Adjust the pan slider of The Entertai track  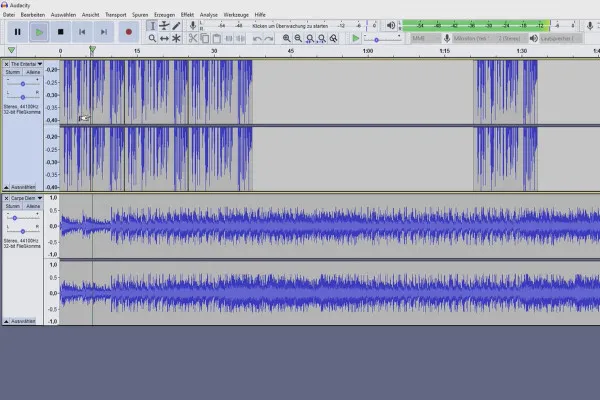[23, 96]
